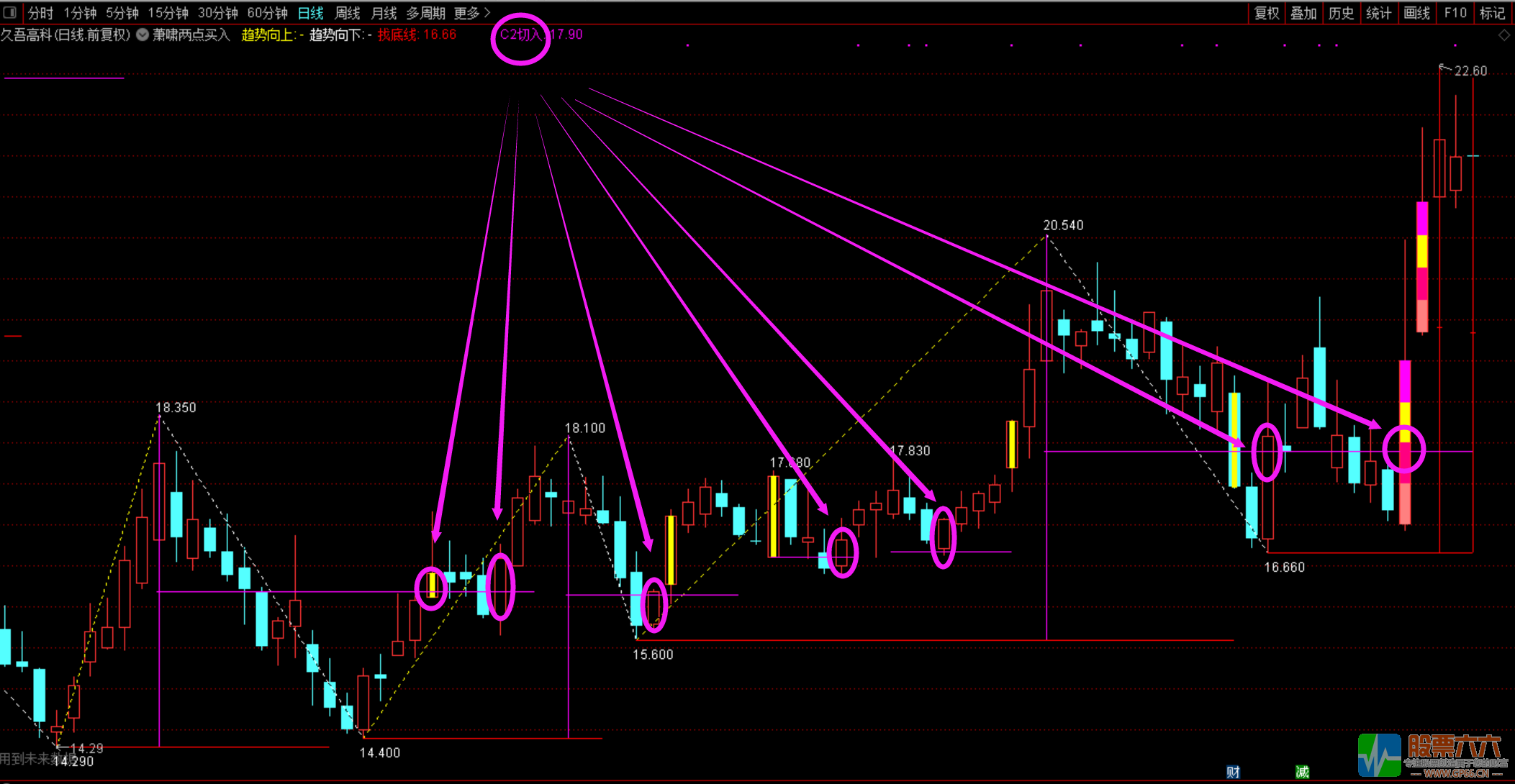
Task: Click the diamond icon at chart top-right
Action: 1504,35
